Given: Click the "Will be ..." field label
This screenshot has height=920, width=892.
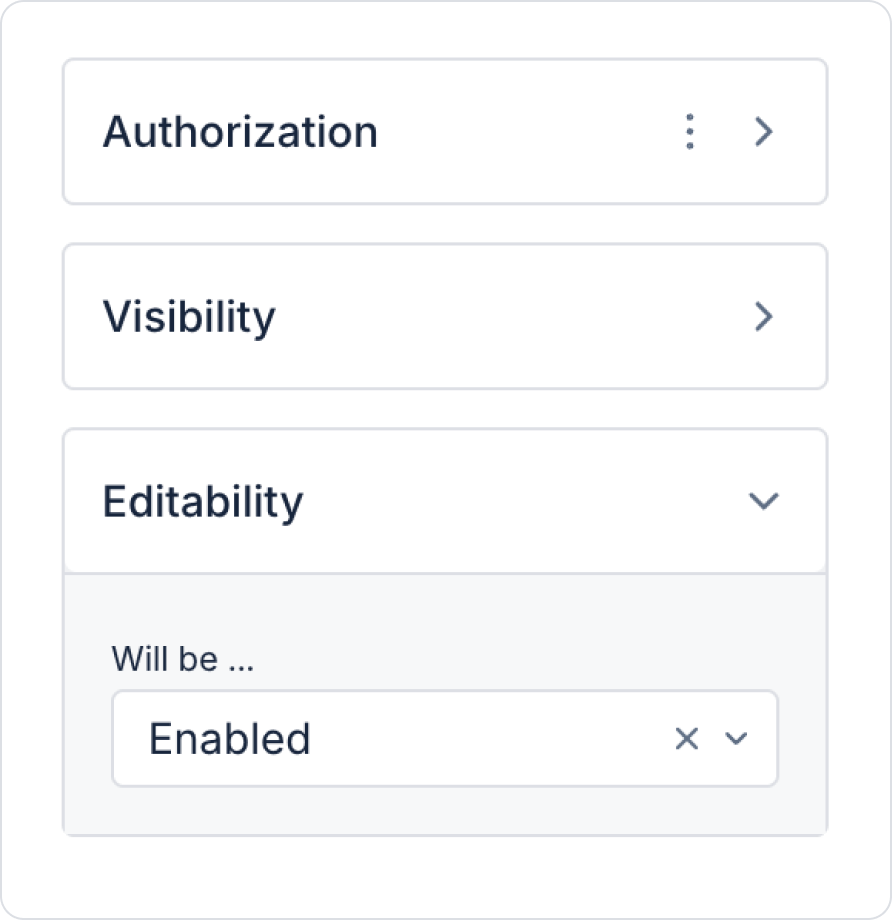Looking at the screenshot, I should [182, 659].
